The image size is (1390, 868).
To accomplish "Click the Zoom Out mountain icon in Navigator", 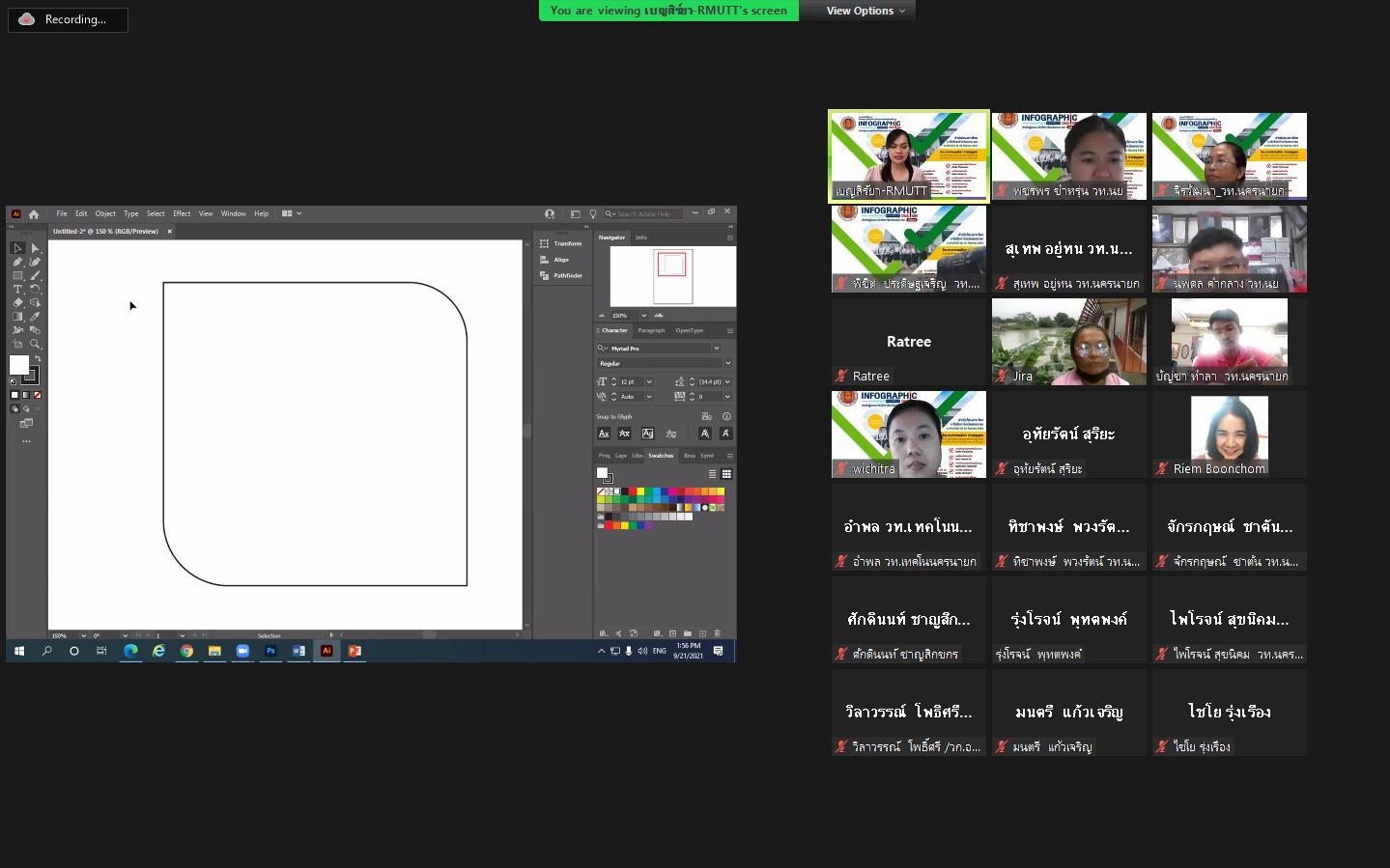I will pyautogui.click(x=602, y=316).
